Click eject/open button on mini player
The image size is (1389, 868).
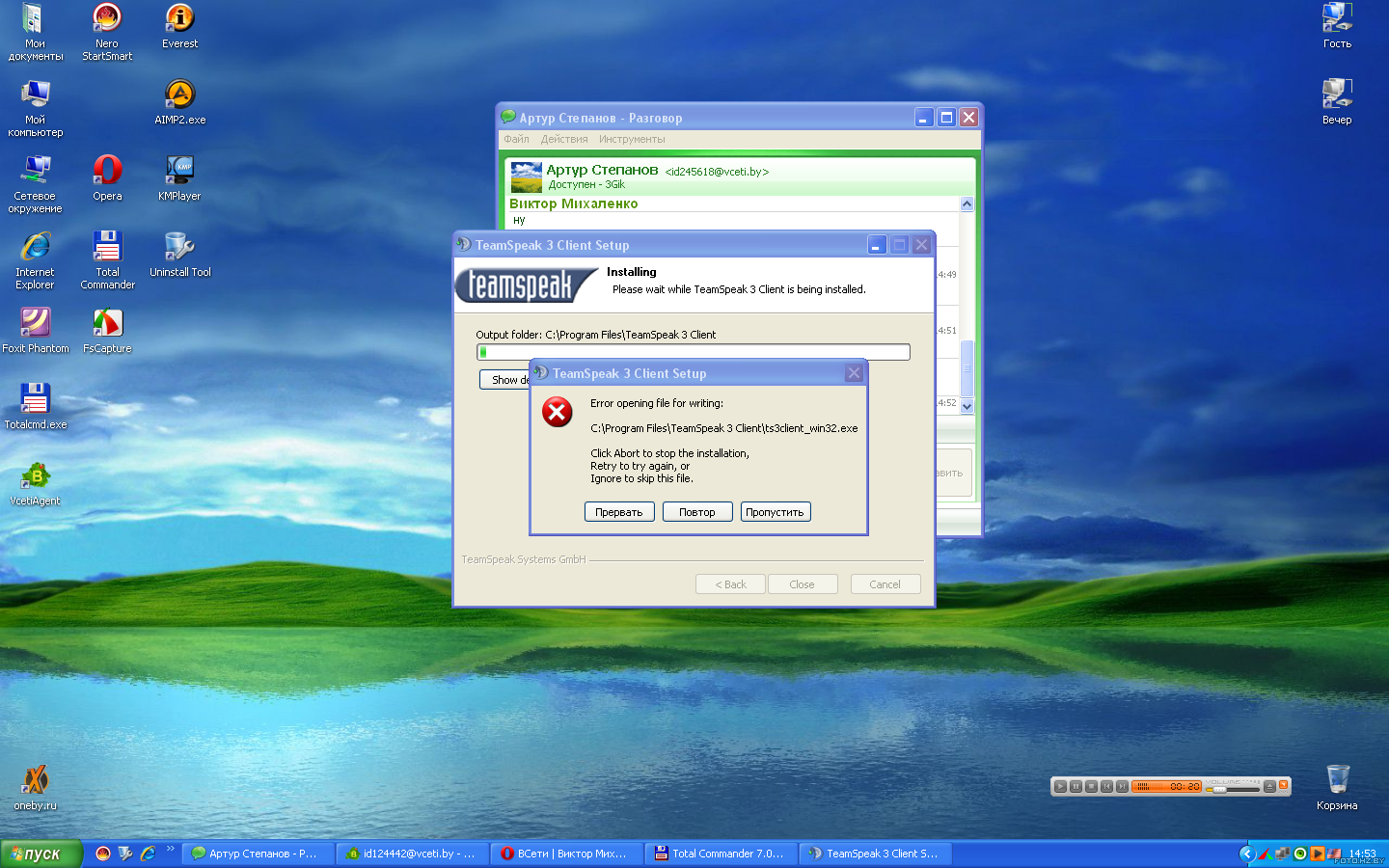tap(1269, 786)
